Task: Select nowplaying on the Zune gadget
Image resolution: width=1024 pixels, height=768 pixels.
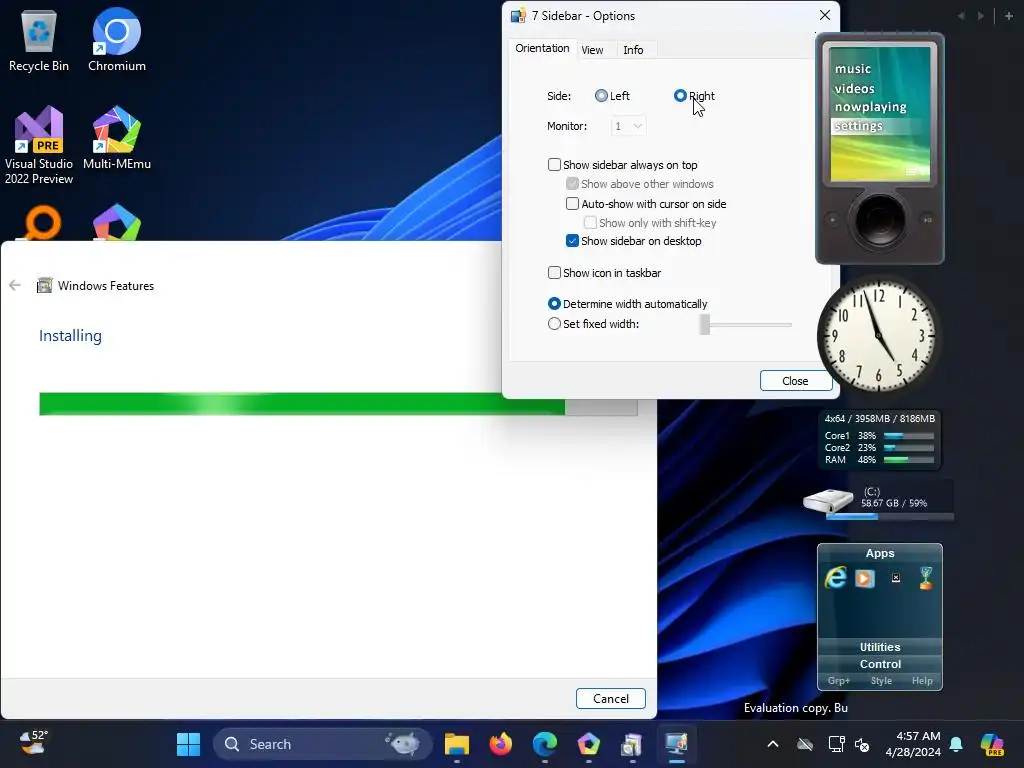Action: point(871,106)
